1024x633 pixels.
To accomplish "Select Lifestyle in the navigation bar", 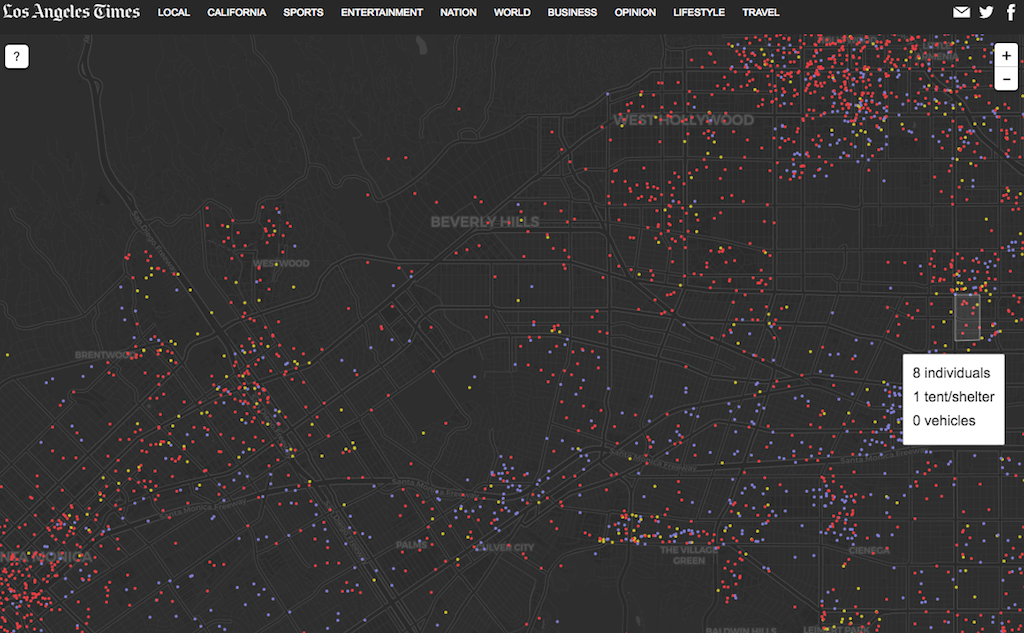I will [699, 13].
